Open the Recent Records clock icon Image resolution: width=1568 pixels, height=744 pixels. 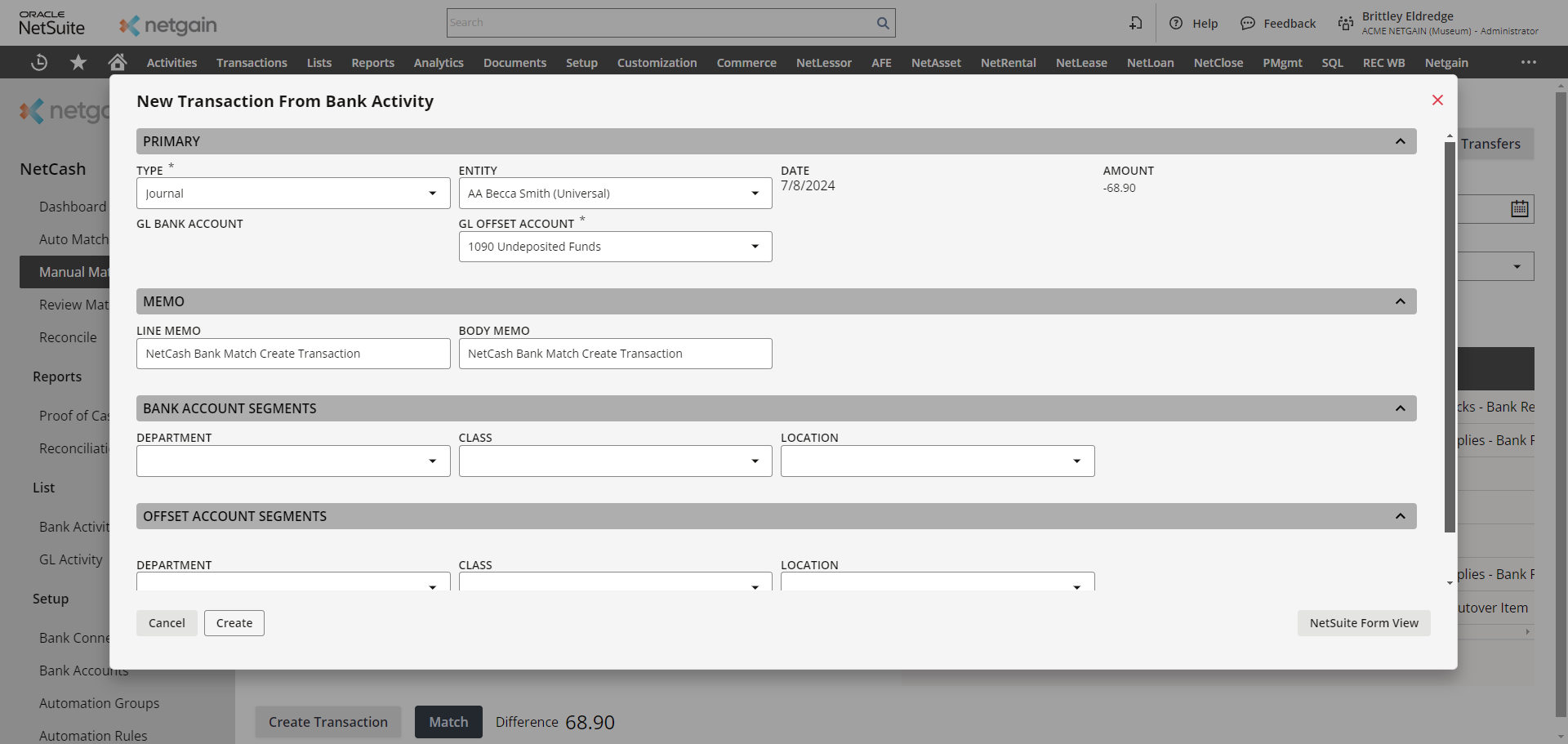pyautogui.click(x=38, y=62)
